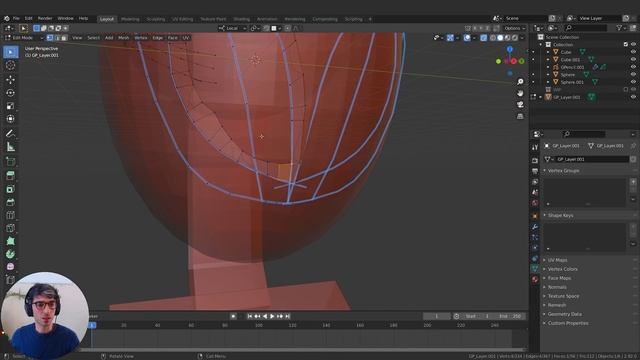Open the Render properties tab

click(535, 160)
